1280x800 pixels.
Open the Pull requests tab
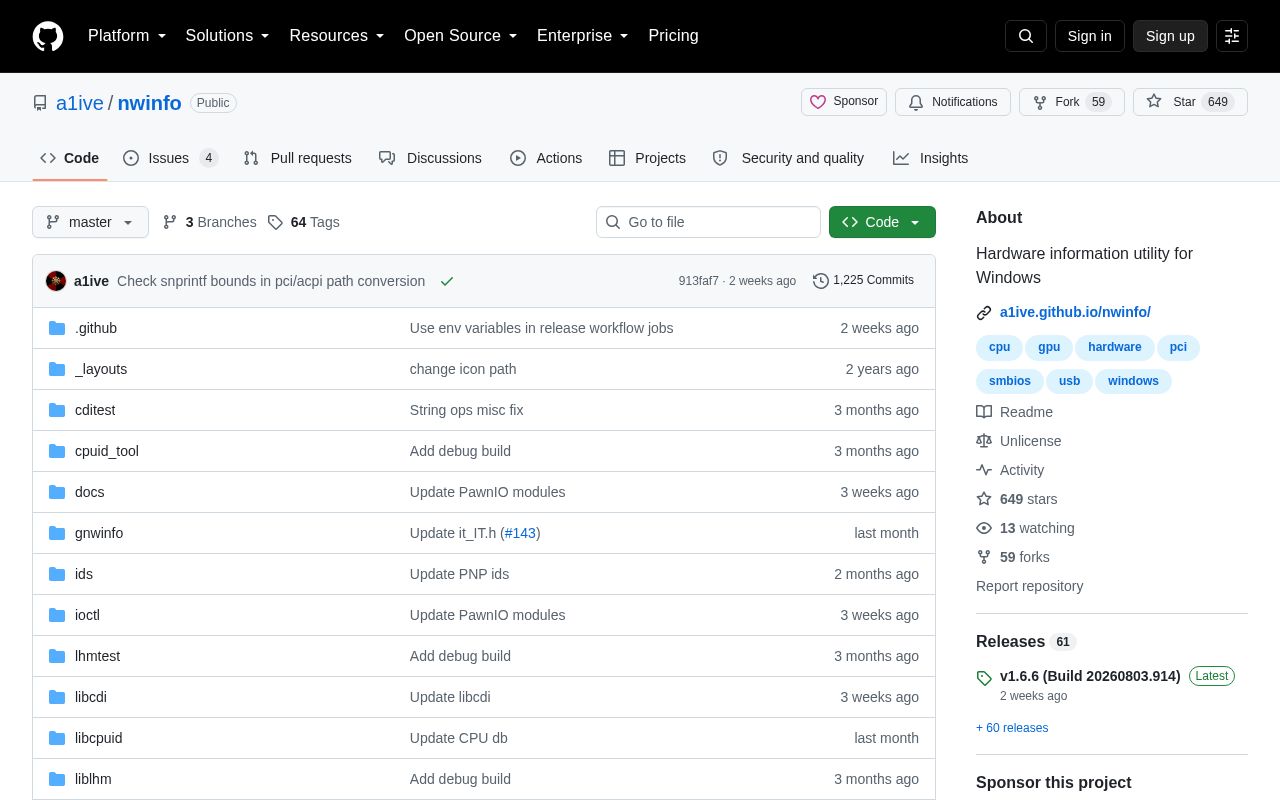[297, 158]
